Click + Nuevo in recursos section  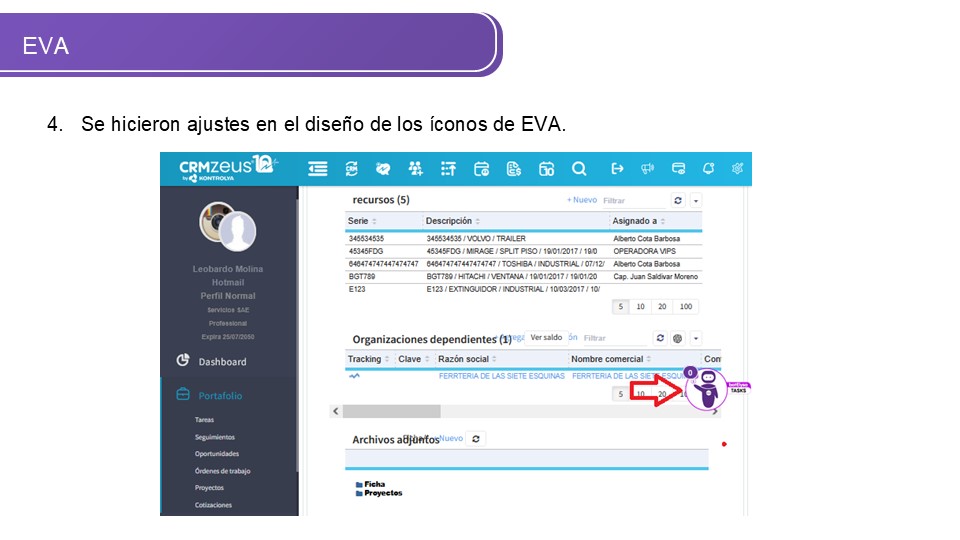pos(582,200)
